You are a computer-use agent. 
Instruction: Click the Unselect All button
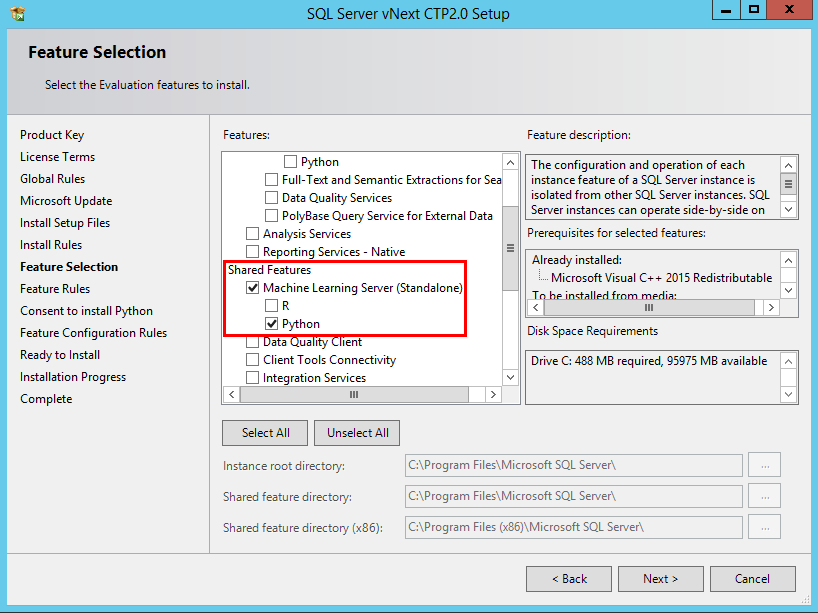[357, 433]
